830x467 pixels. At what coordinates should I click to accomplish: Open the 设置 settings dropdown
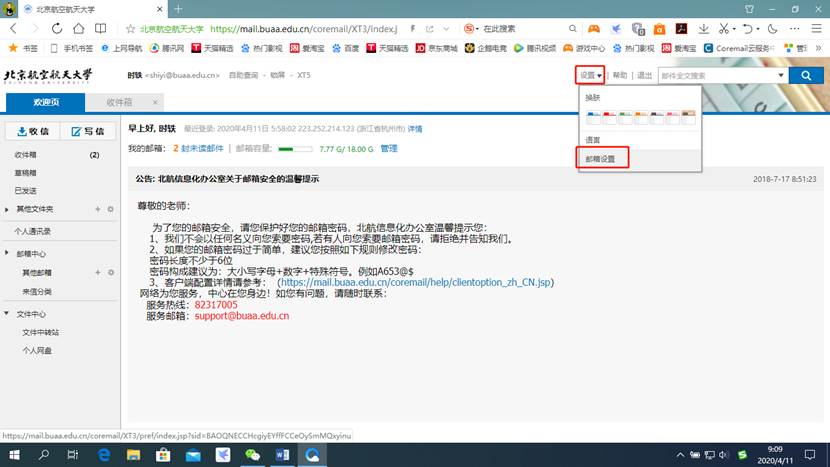590,75
